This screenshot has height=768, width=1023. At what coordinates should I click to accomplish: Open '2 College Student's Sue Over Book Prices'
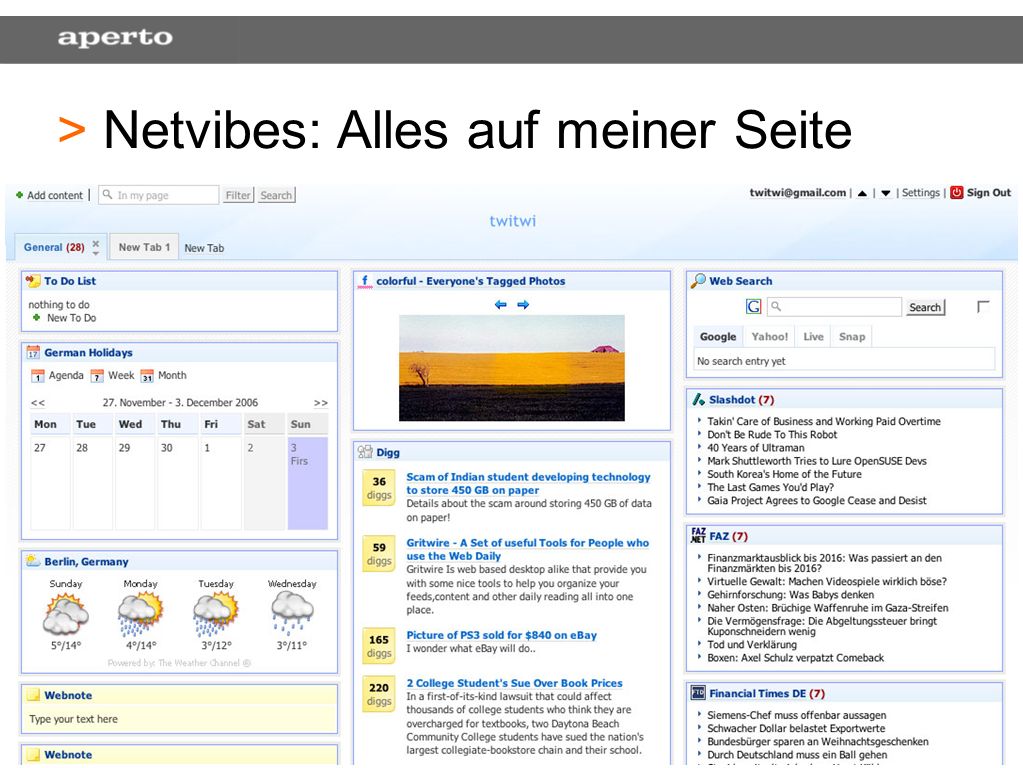click(x=514, y=683)
